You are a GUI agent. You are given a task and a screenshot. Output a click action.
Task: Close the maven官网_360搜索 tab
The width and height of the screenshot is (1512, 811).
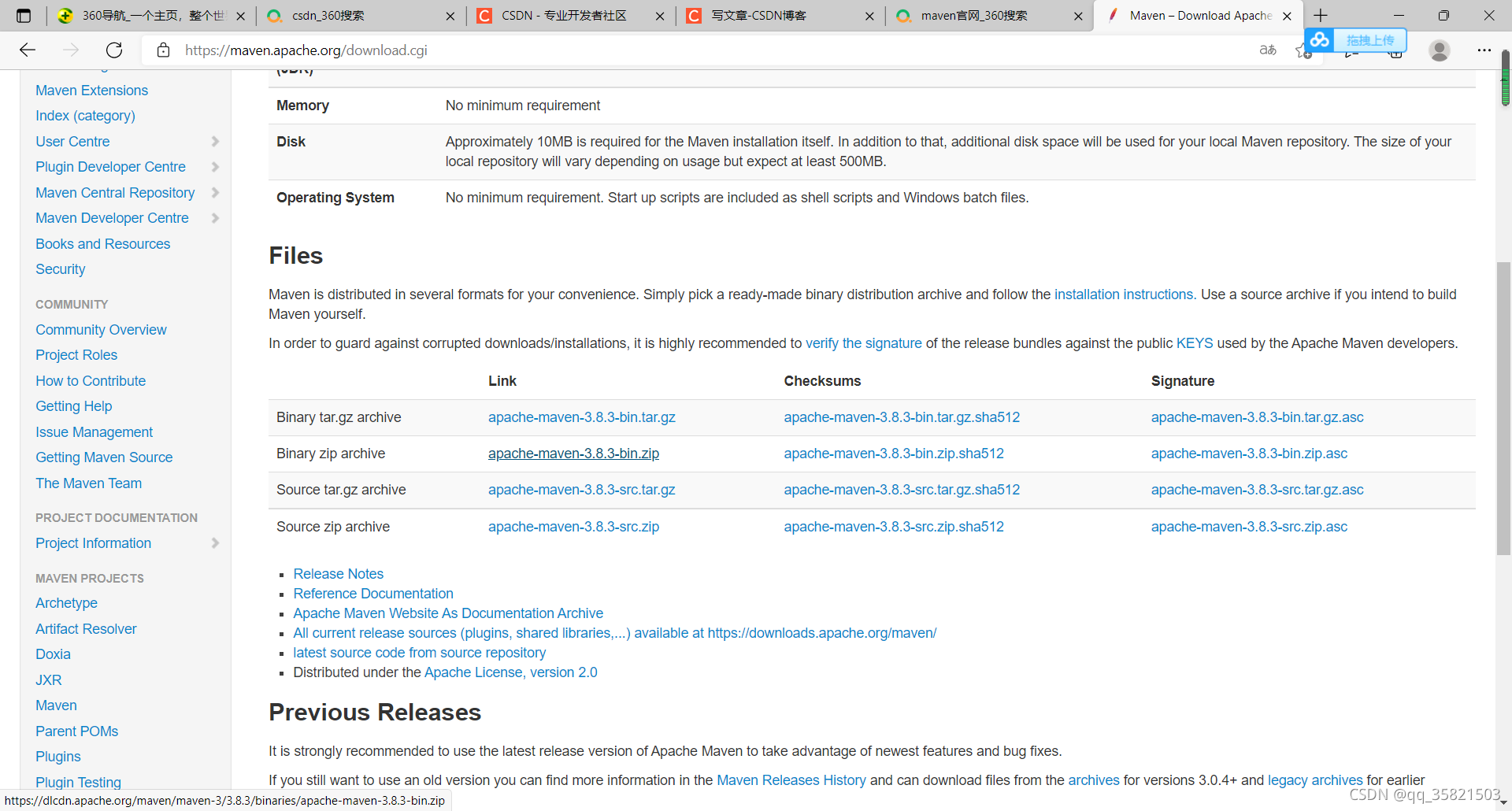1078,16
